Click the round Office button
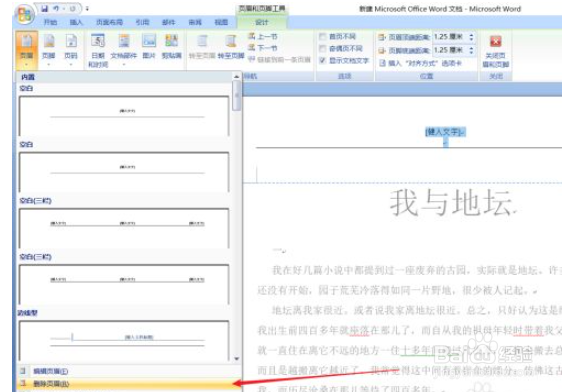 [25, 14]
